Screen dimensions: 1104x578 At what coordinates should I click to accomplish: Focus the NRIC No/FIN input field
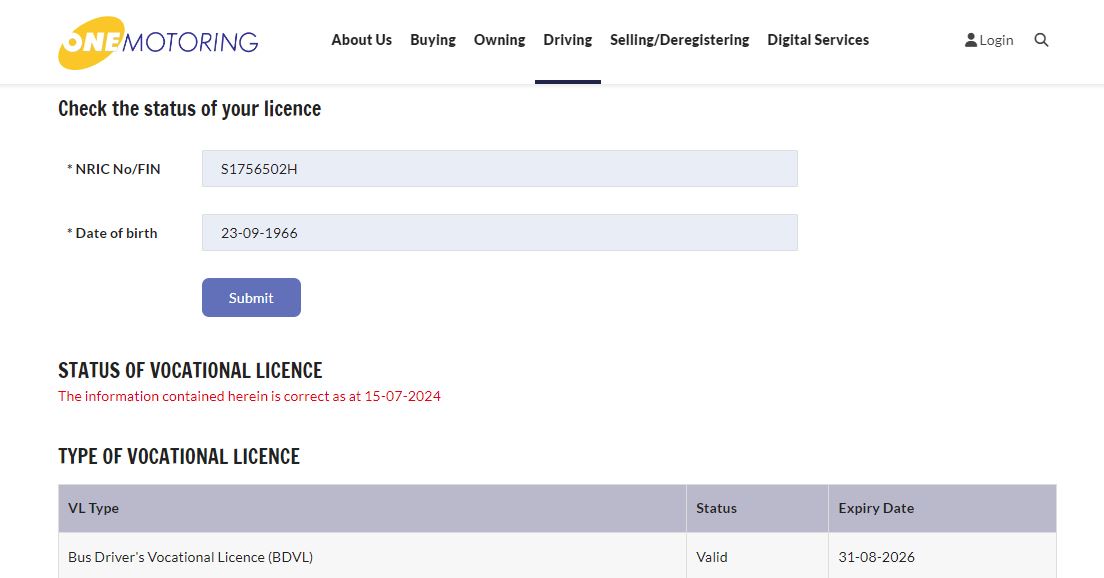tap(499, 169)
